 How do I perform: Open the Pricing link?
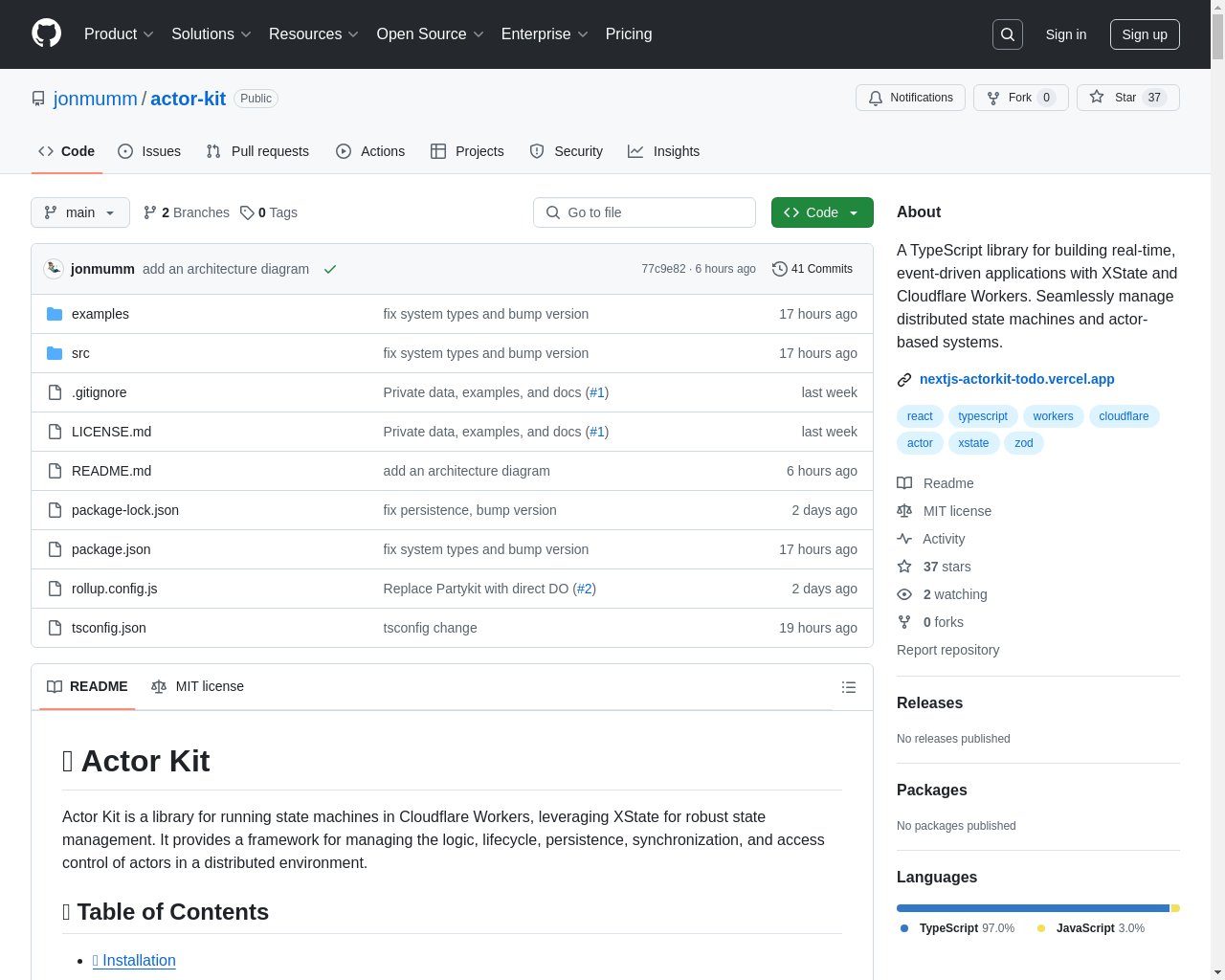tap(629, 34)
